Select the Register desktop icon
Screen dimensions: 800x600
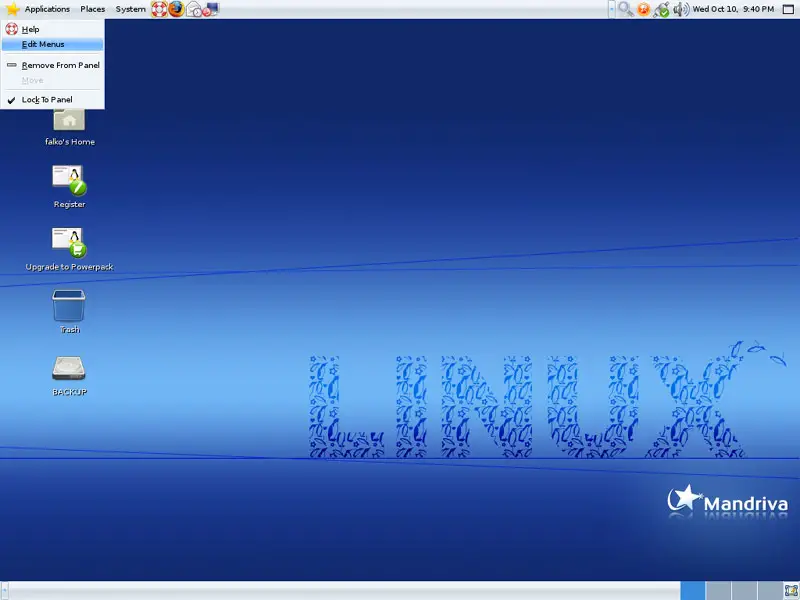(x=69, y=180)
